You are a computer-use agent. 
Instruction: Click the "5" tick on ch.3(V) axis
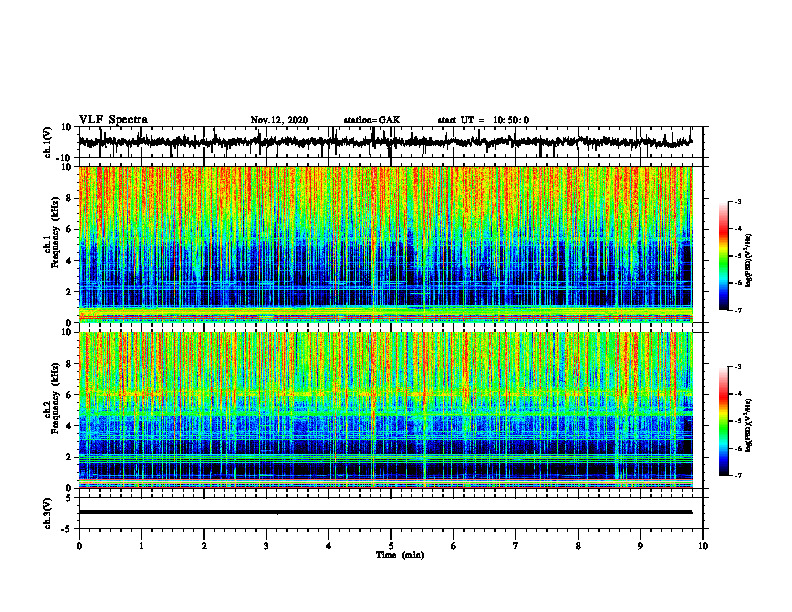pyautogui.click(x=69, y=498)
